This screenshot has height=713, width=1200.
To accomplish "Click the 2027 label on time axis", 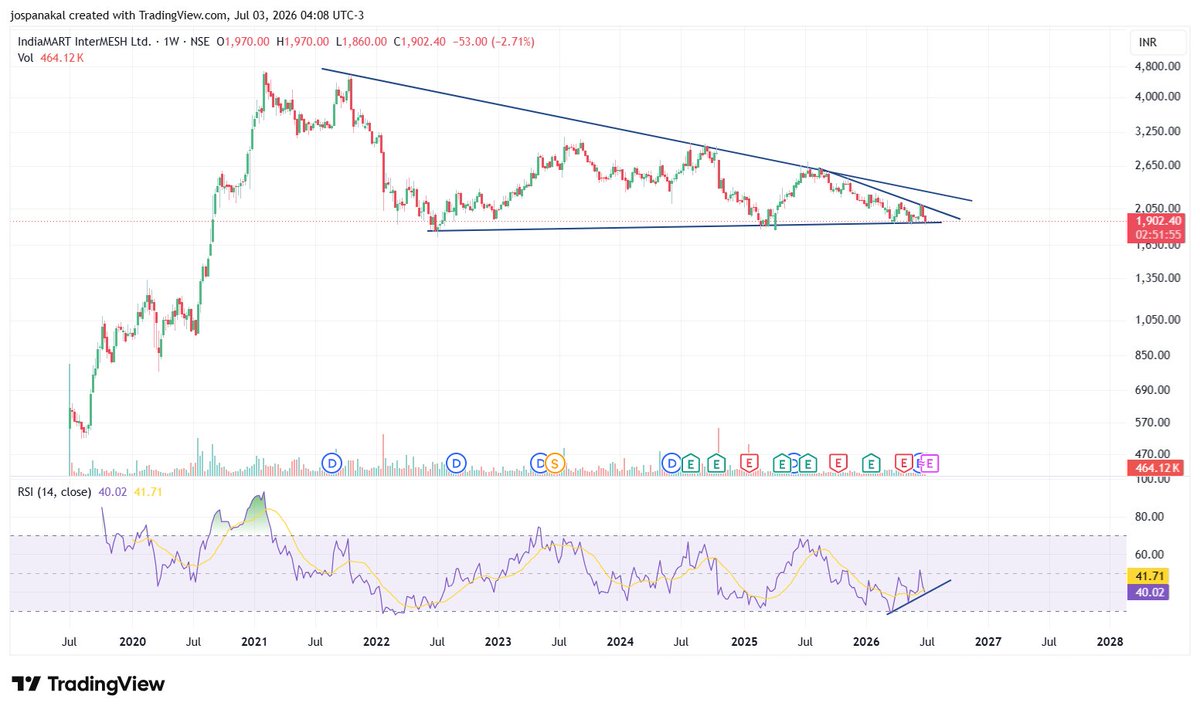I will (x=987, y=640).
